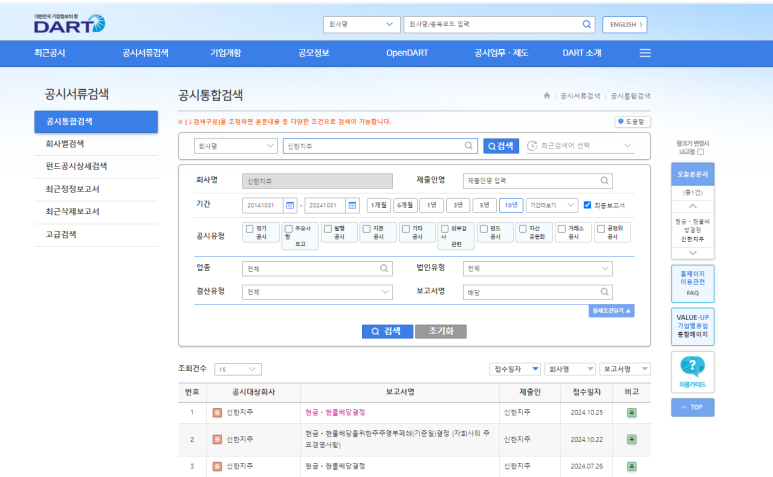The height and width of the screenshot is (477, 773).
Task: Click company info icon in row 2
Action: pos(217,439)
